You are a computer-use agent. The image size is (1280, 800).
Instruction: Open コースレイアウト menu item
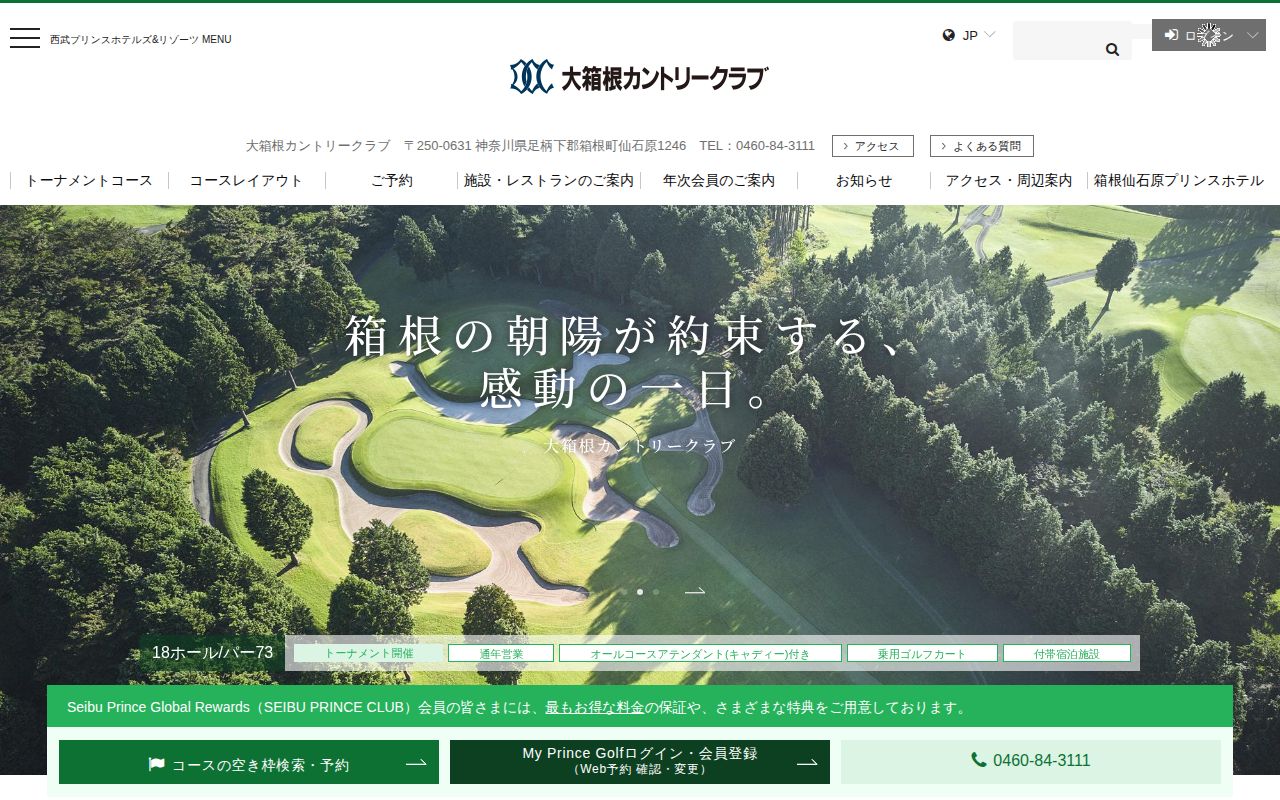coord(246,181)
